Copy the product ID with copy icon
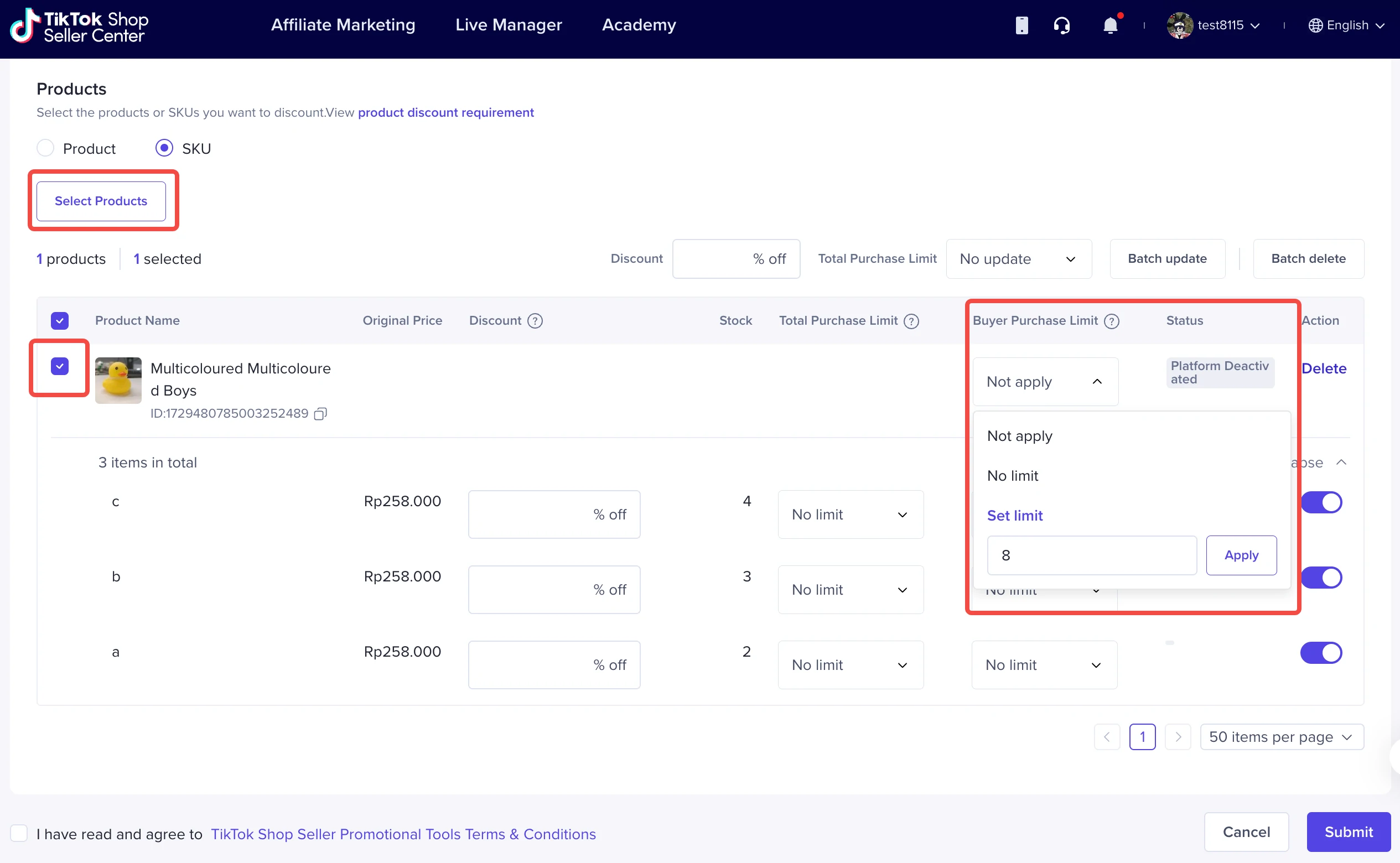The width and height of the screenshot is (1400, 863). tap(320, 413)
